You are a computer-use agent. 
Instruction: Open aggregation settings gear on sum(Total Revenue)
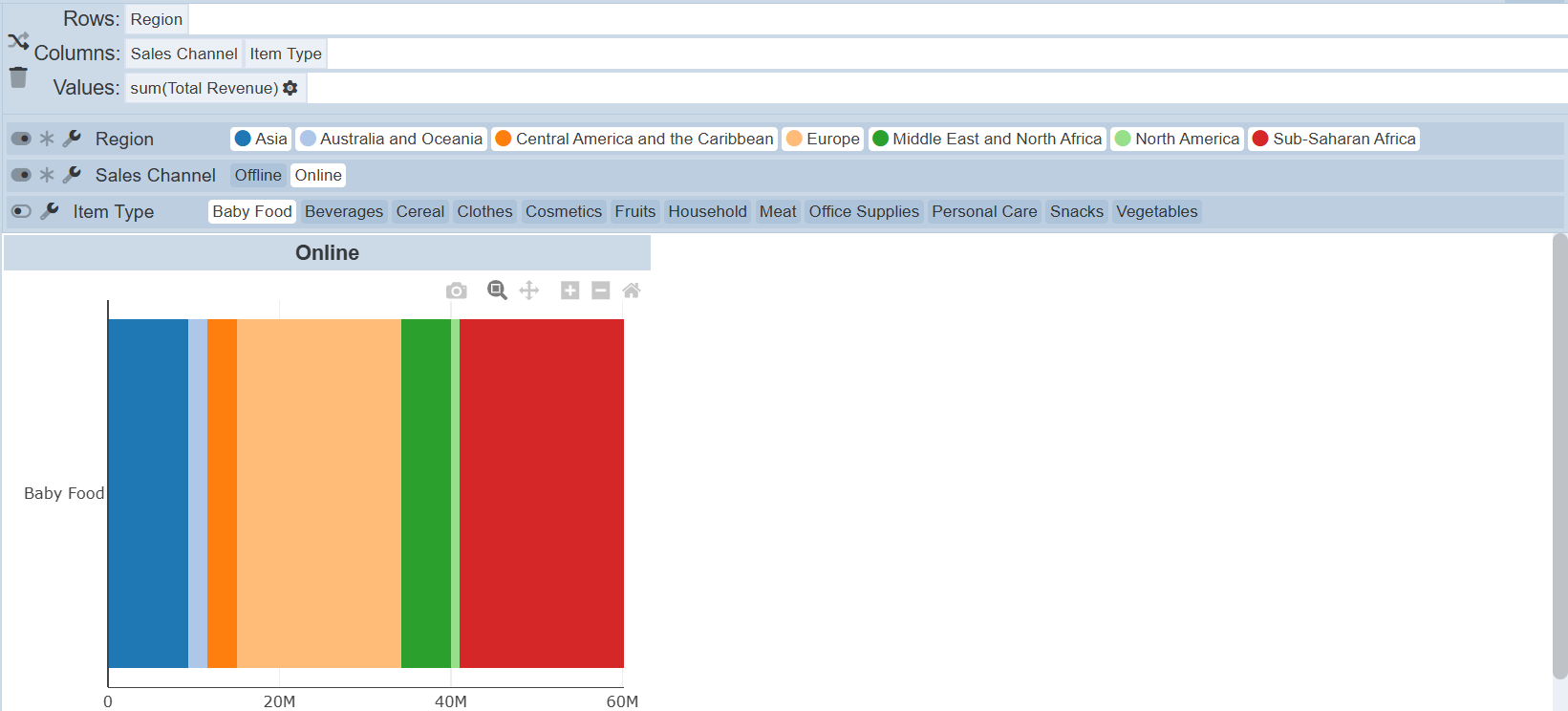pos(290,88)
